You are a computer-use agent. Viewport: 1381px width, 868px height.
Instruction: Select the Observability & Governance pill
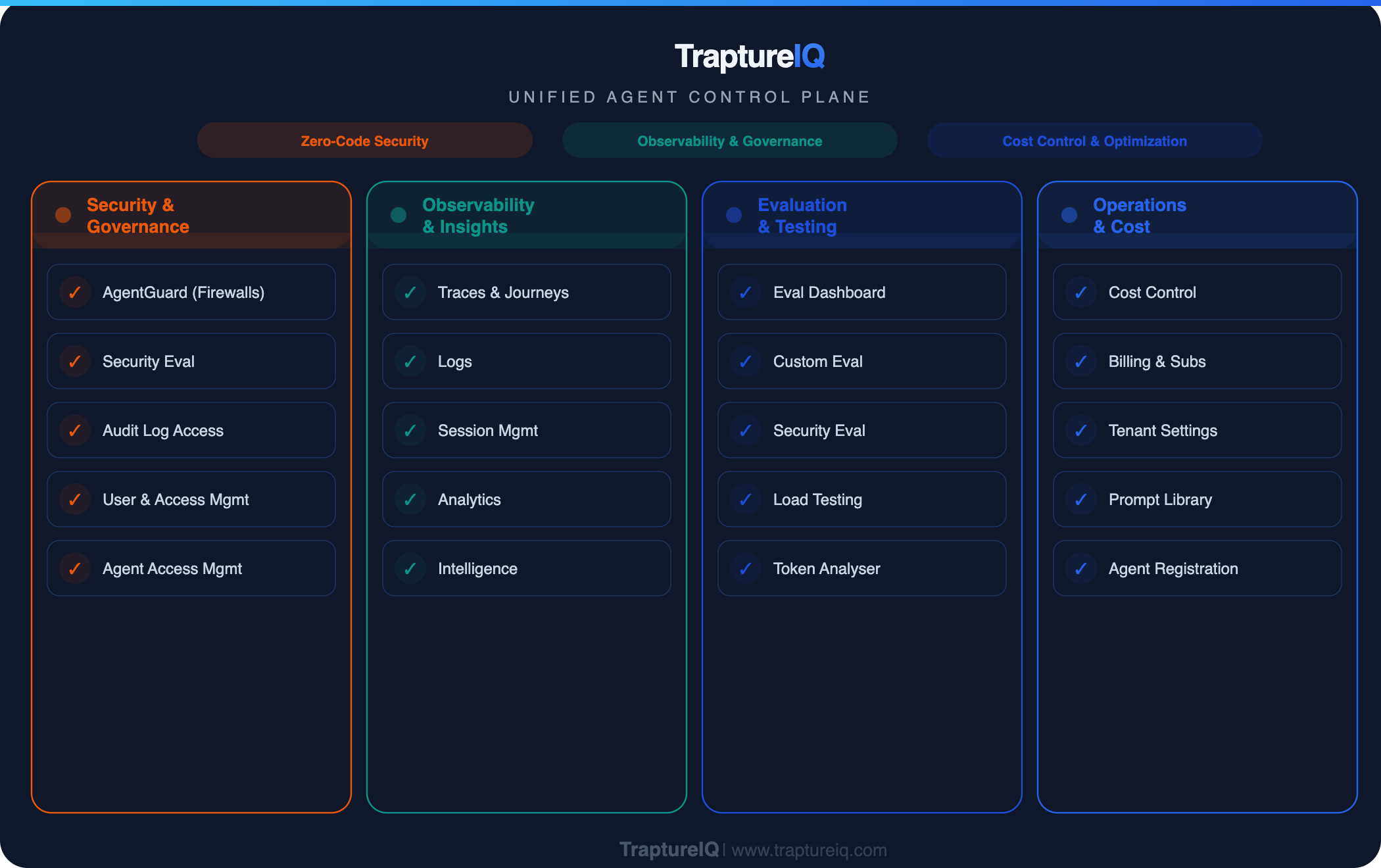(x=729, y=140)
